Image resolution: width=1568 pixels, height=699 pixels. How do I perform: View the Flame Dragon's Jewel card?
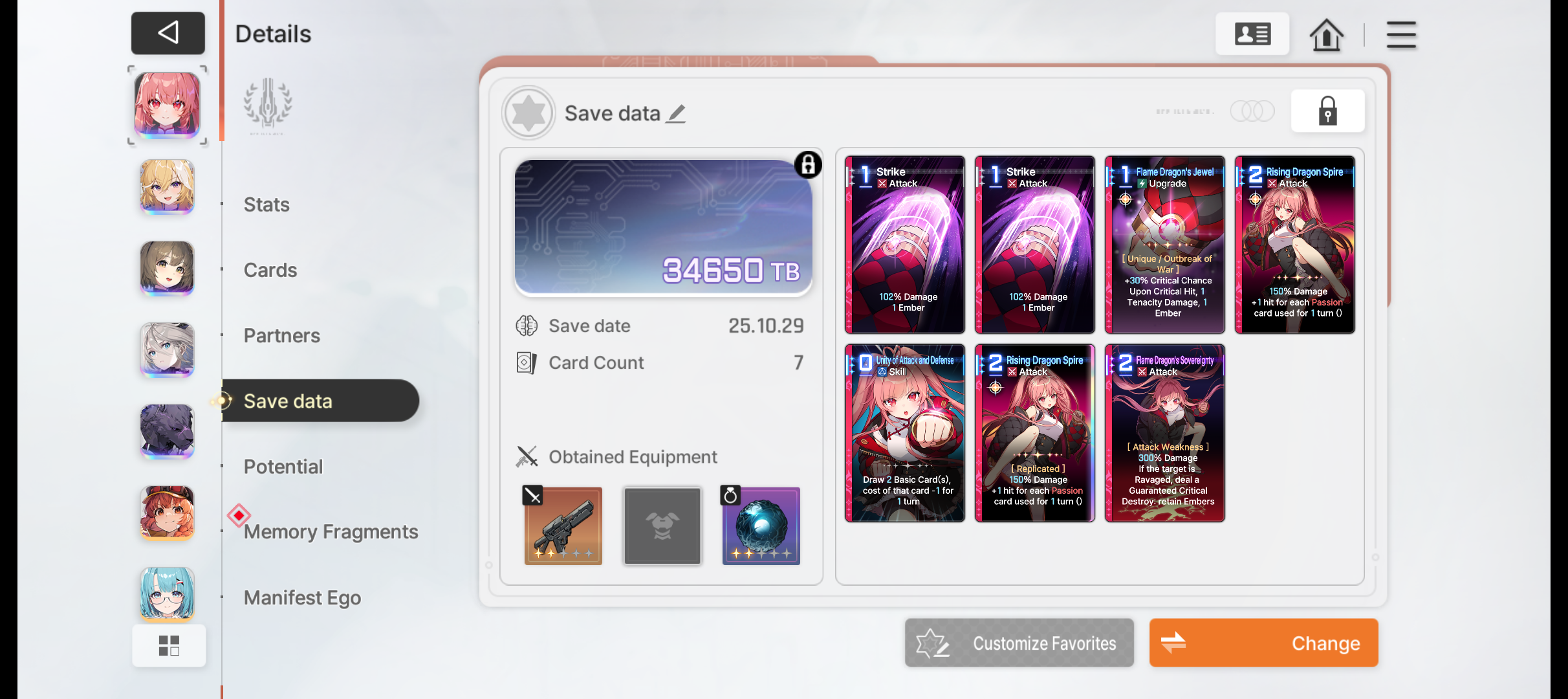pyautogui.click(x=1164, y=245)
